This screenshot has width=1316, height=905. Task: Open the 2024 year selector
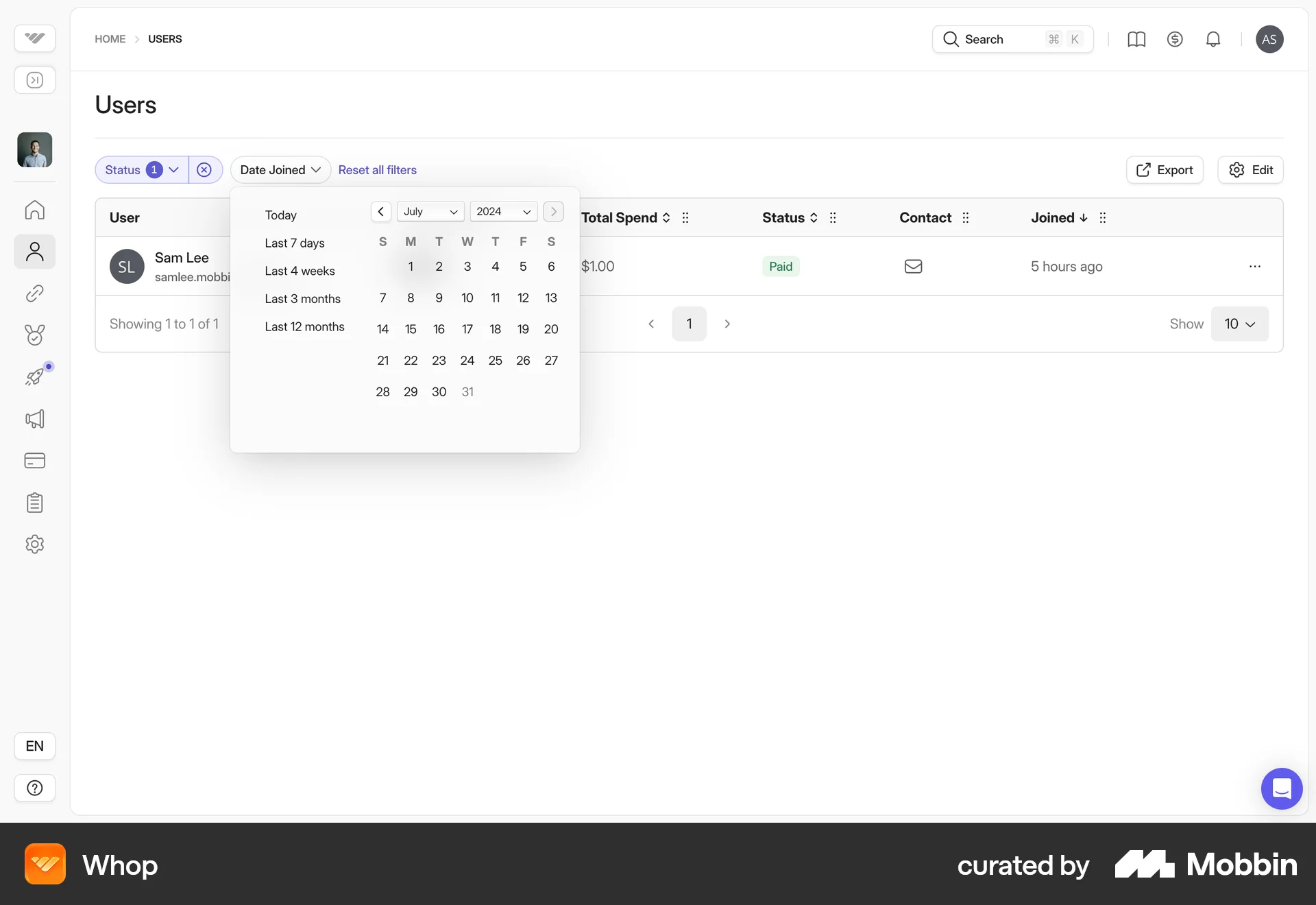click(503, 211)
